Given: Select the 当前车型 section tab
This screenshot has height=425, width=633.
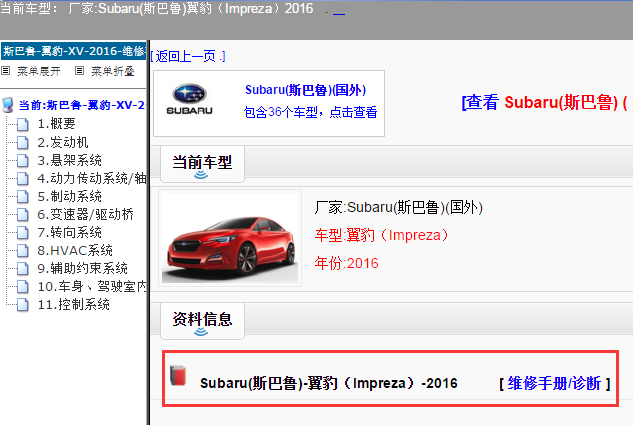Looking at the screenshot, I should (202, 163).
